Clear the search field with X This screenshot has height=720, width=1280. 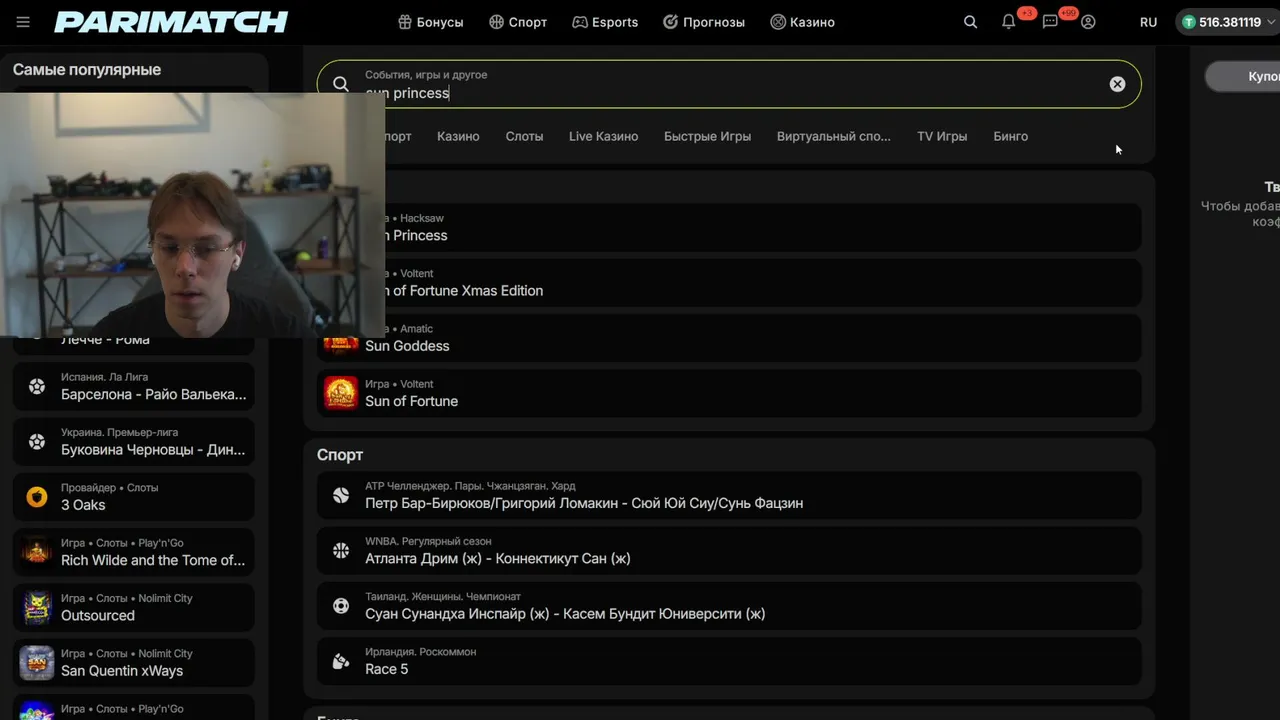[1117, 84]
